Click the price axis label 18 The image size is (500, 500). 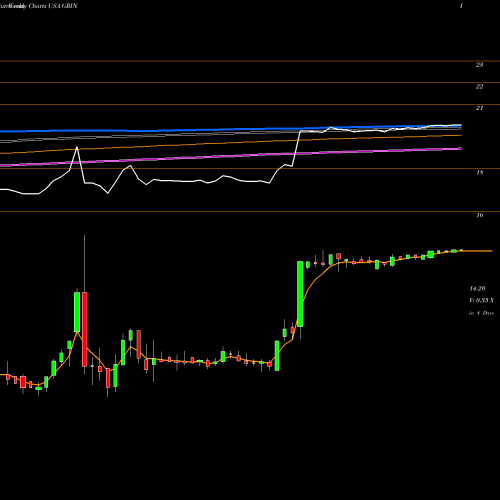[479, 173]
